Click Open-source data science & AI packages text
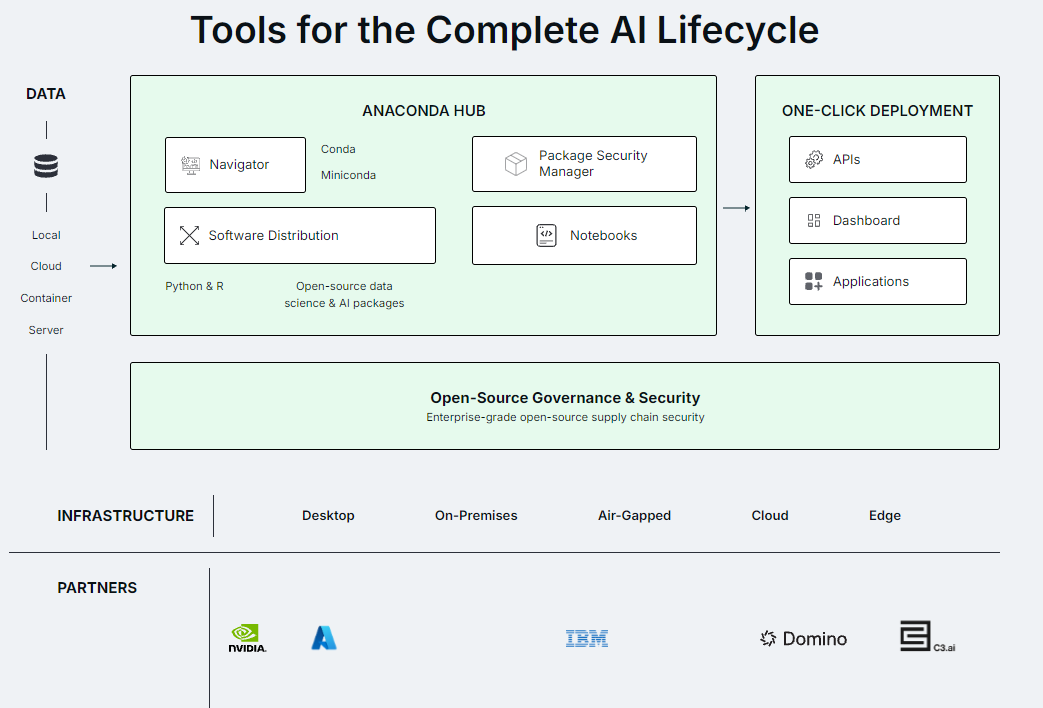 (345, 295)
